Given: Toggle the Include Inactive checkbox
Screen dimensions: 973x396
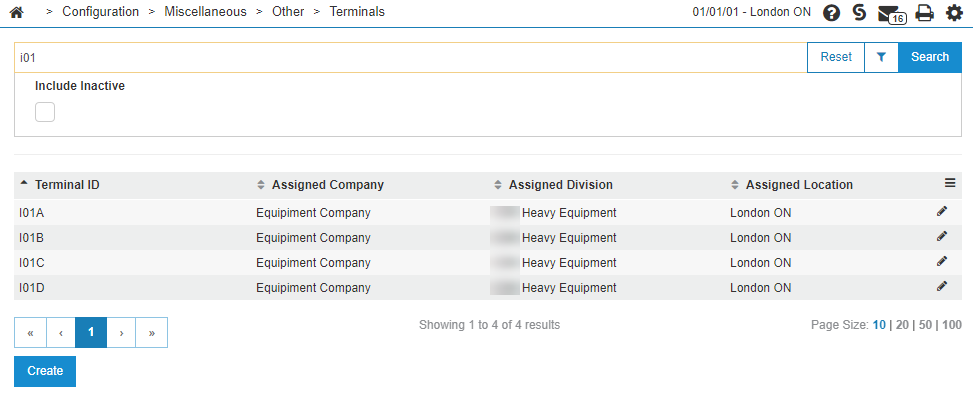Looking at the screenshot, I should pyautogui.click(x=45, y=112).
